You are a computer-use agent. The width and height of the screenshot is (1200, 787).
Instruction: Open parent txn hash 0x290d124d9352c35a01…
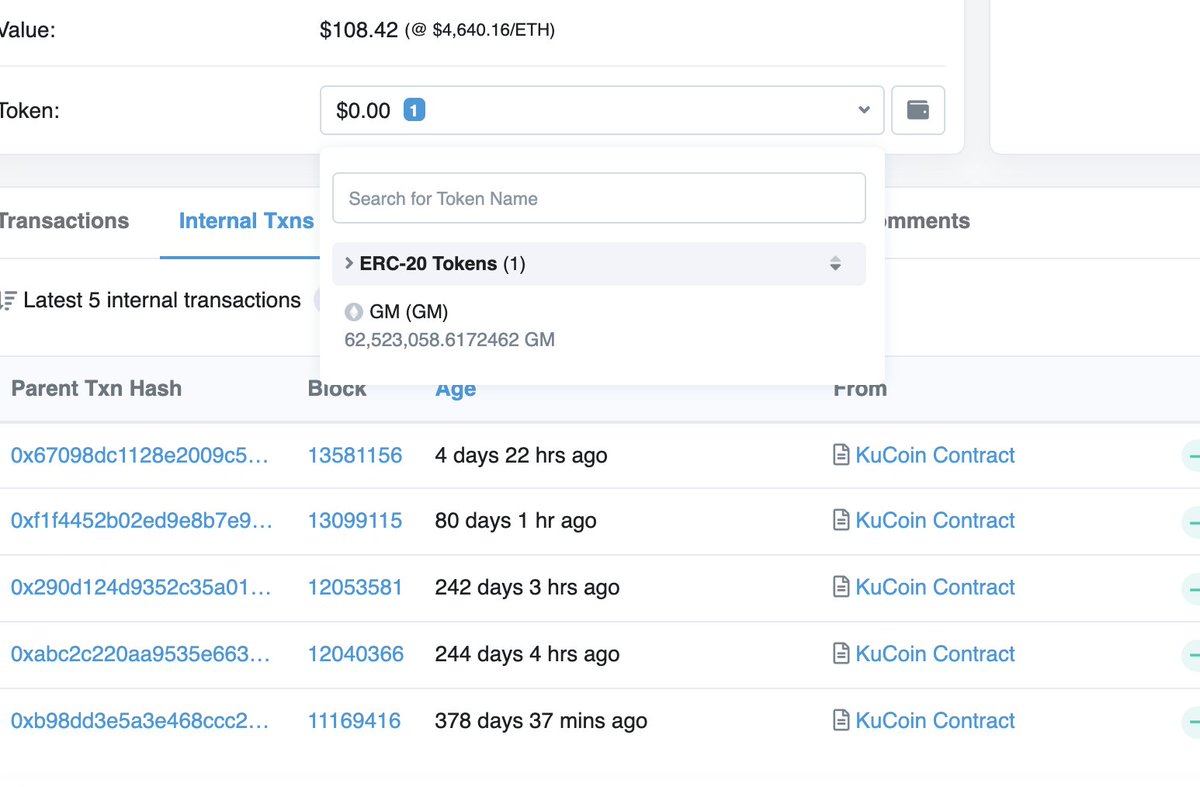140,587
